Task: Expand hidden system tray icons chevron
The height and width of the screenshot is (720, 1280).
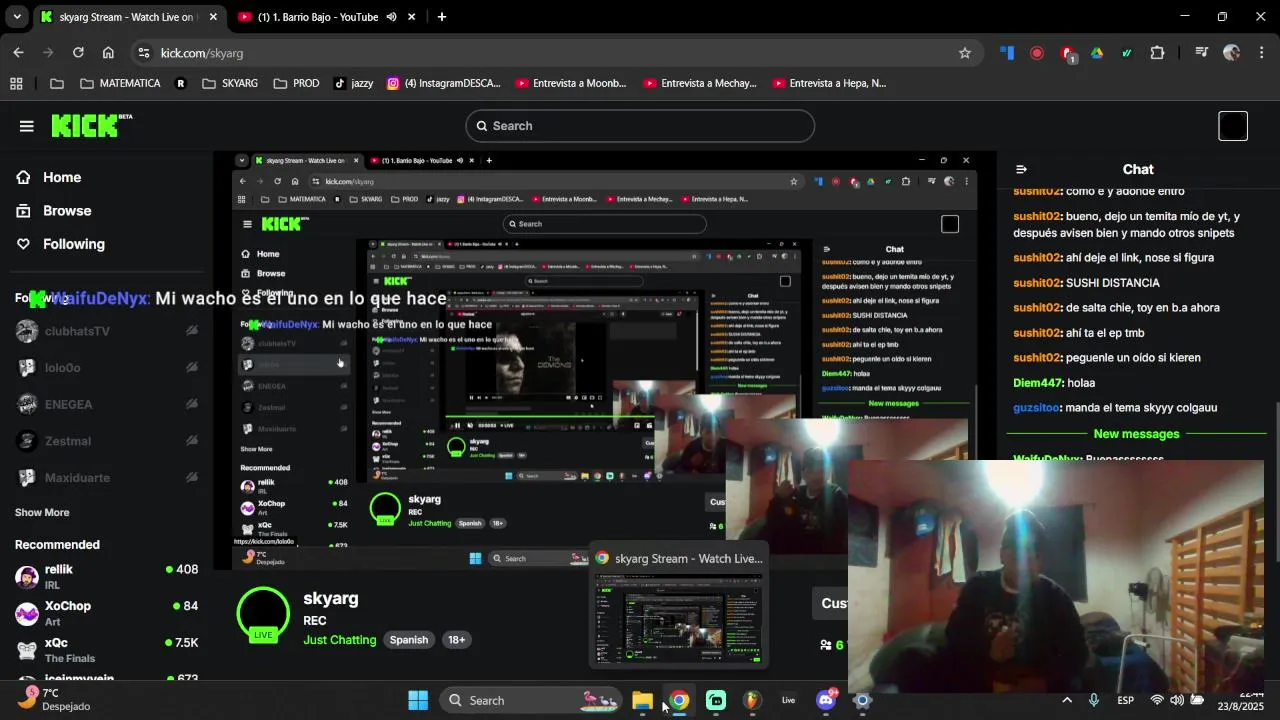Action: 1066,700
